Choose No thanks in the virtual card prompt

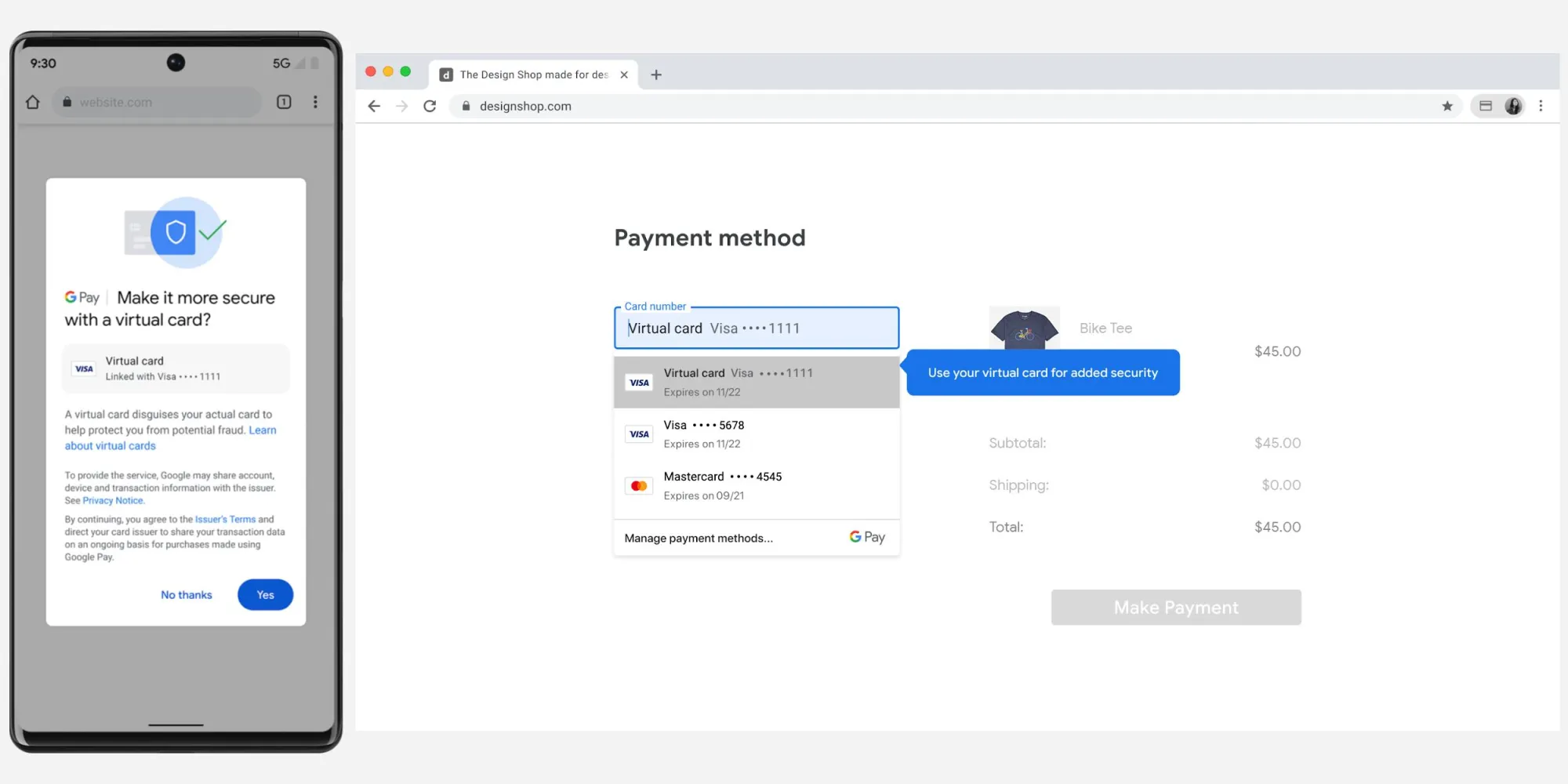(186, 594)
